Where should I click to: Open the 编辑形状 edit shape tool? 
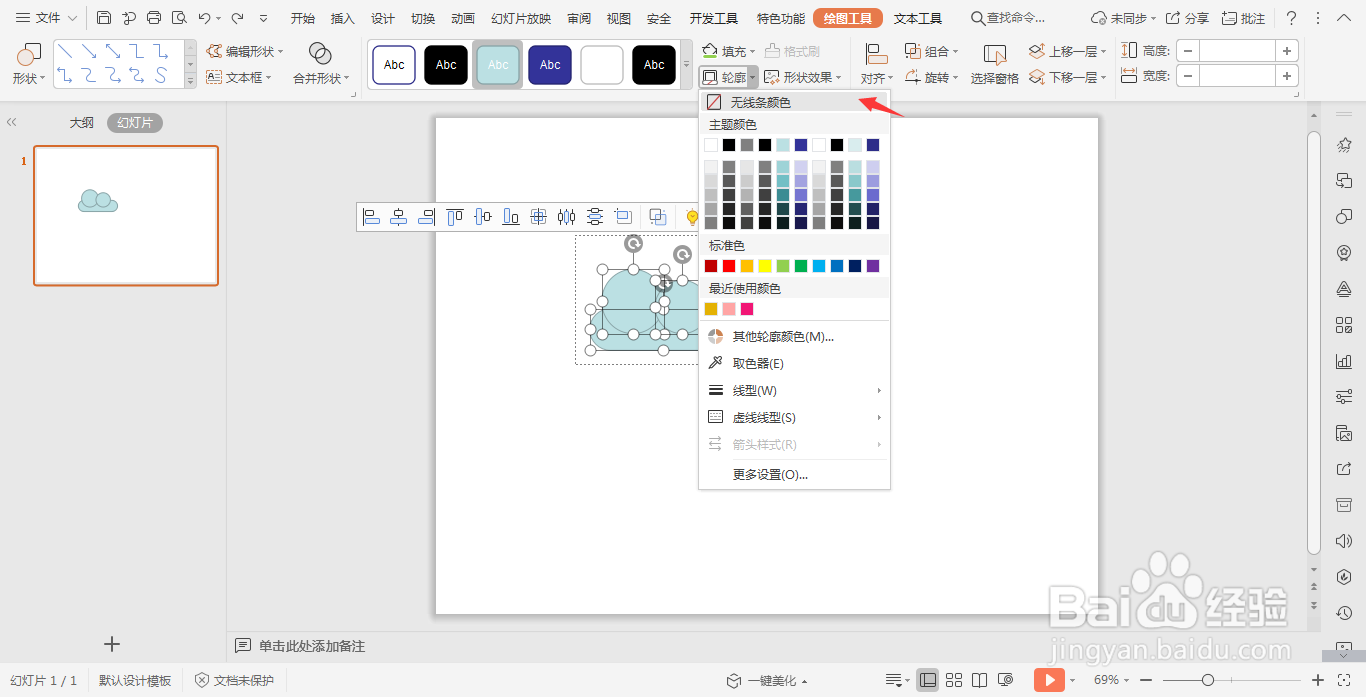[x=249, y=51]
